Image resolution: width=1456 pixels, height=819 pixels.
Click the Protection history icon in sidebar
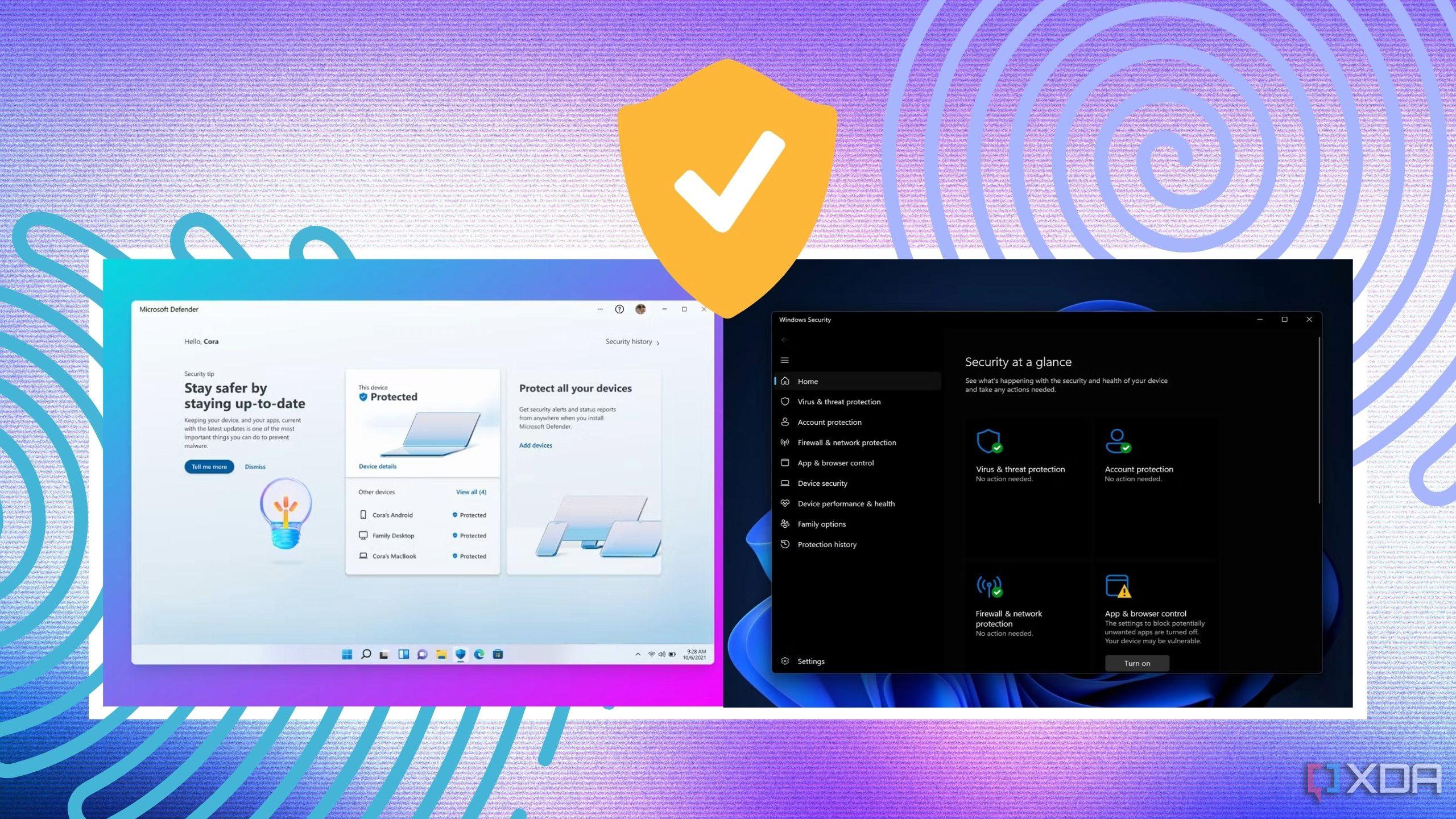tap(786, 544)
